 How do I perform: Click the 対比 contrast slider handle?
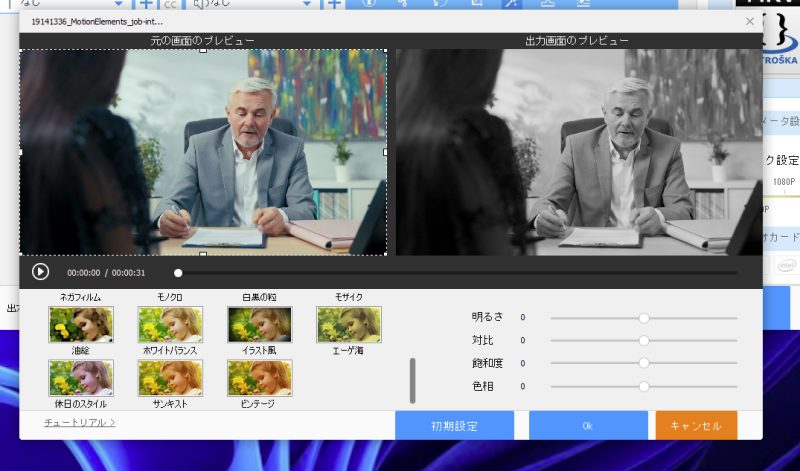pos(644,340)
